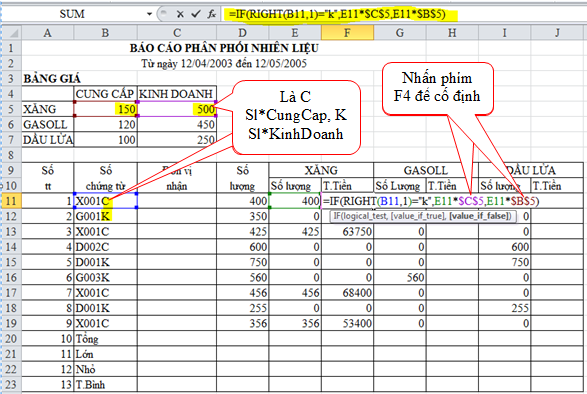Select column F header

tap(347, 33)
